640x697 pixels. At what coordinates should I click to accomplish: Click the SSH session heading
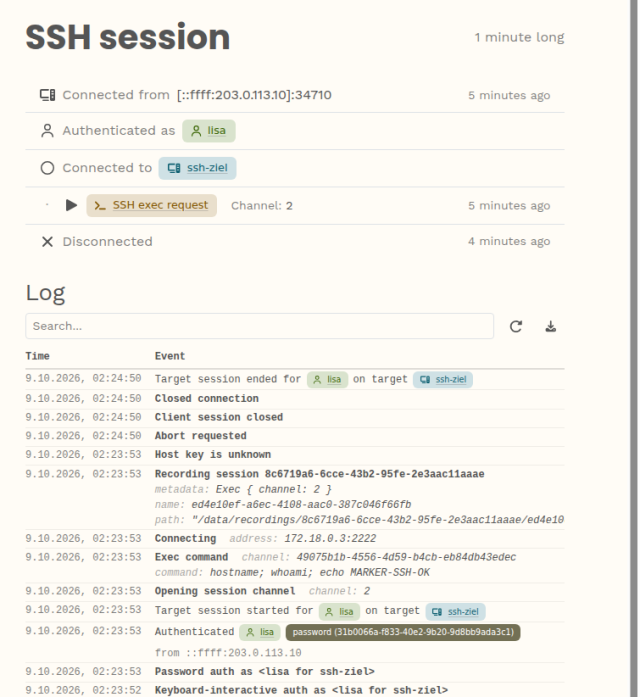128,37
